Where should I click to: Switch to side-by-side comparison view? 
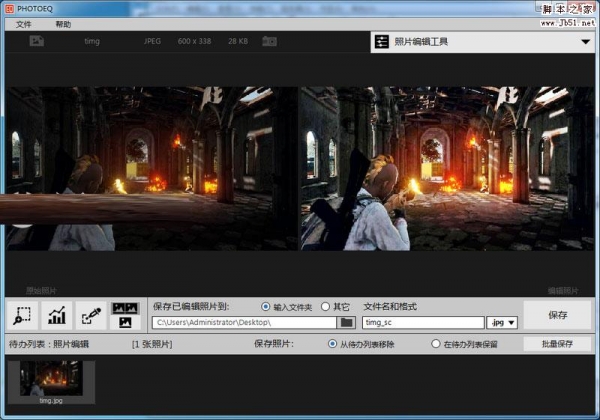125,307
